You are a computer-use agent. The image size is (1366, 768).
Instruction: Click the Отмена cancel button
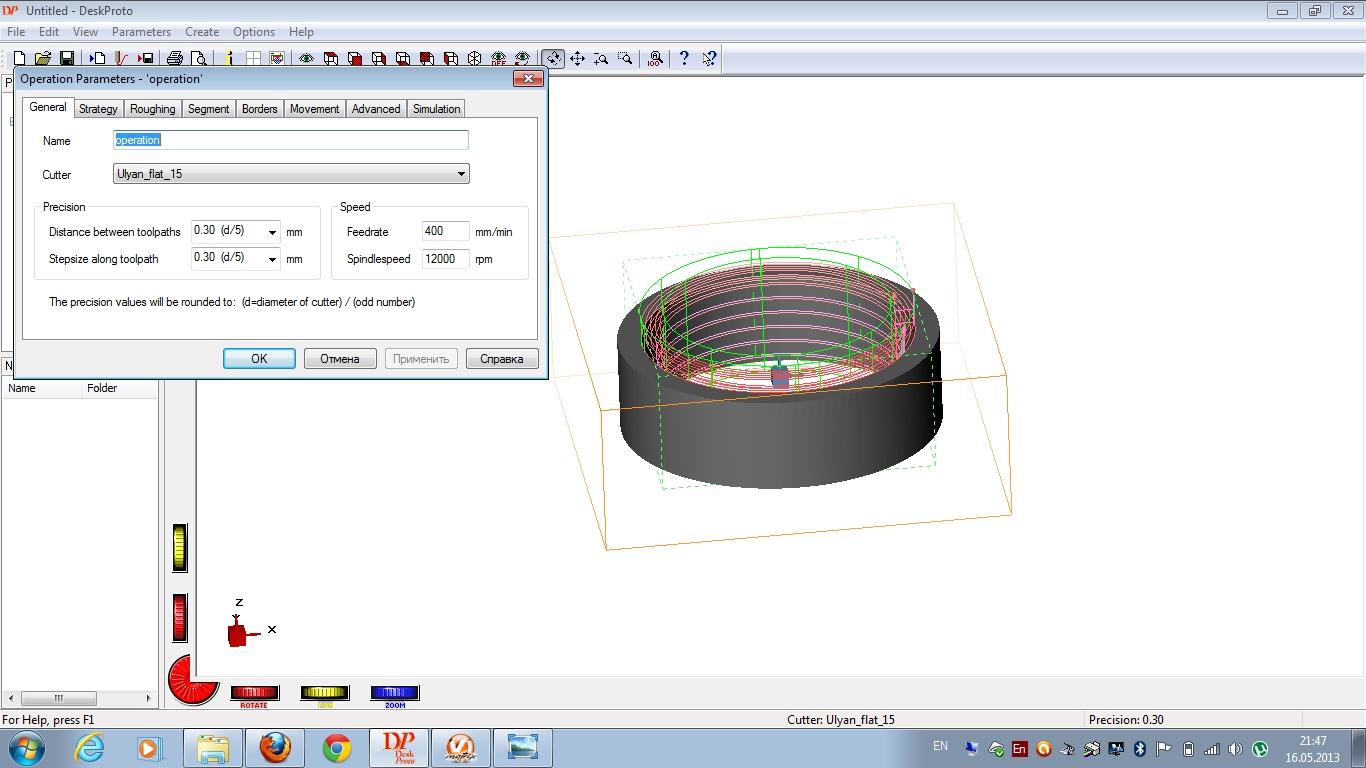tap(340, 359)
